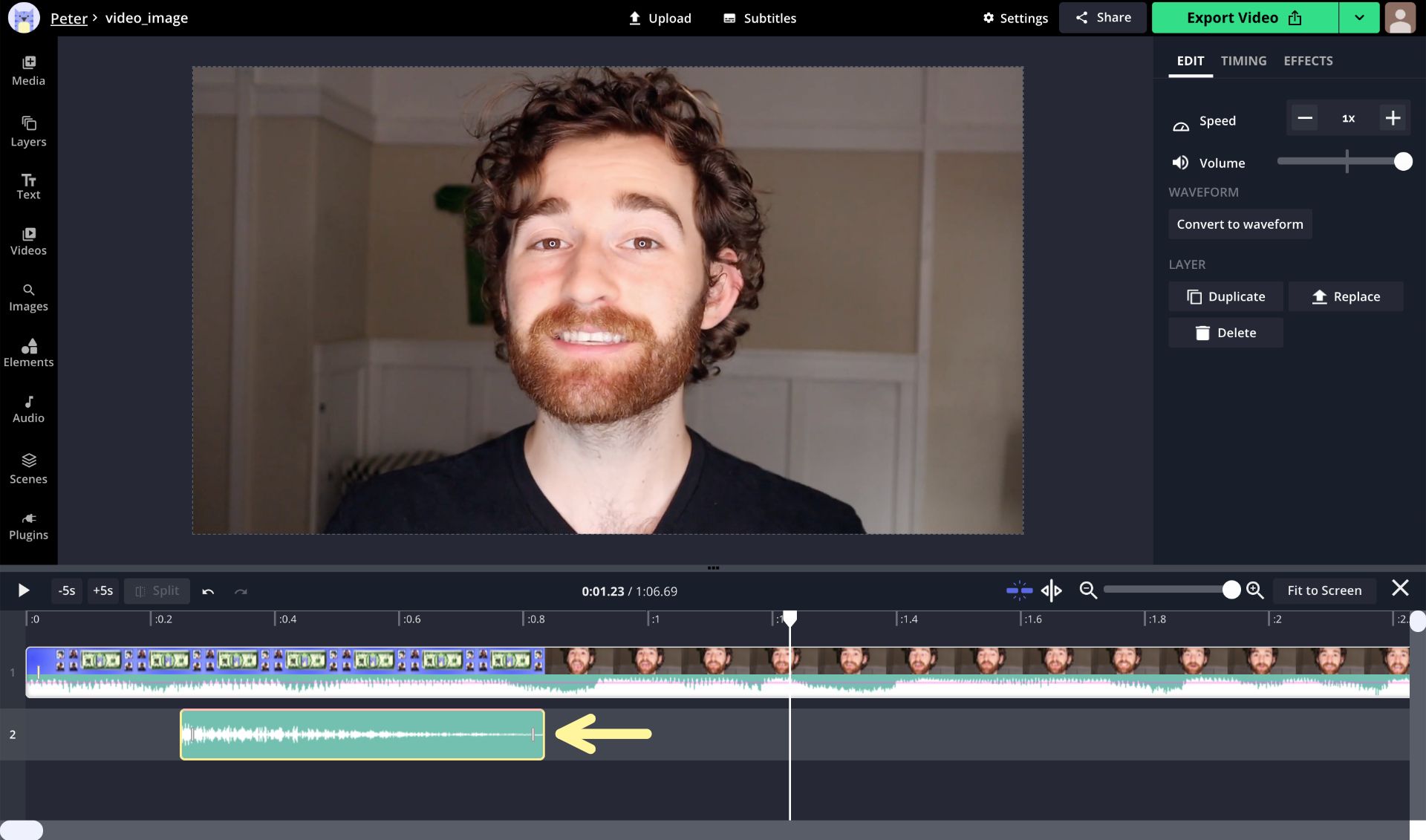Toggle timeline snapping icon
The height and width of the screenshot is (840, 1426).
tap(1019, 590)
